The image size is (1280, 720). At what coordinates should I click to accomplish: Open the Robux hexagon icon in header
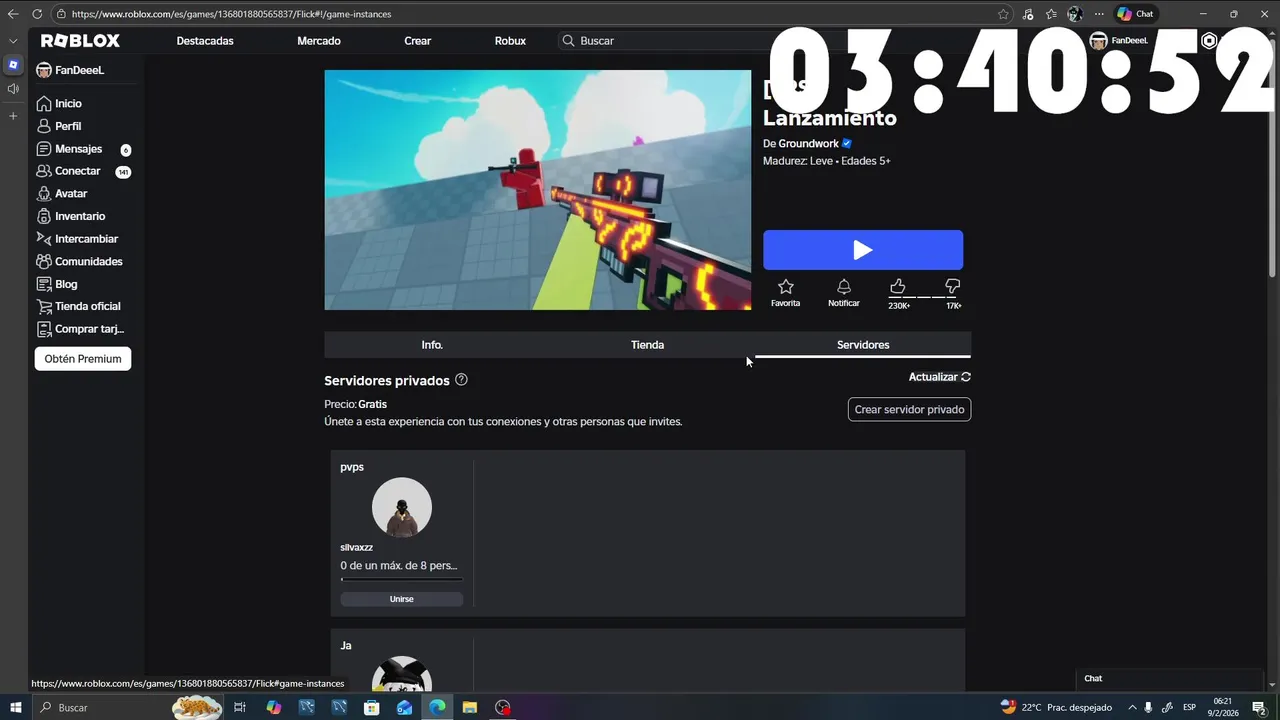point(1209,41)
